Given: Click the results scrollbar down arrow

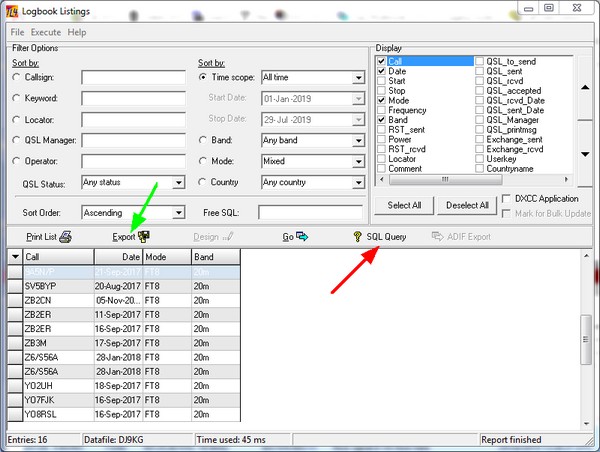Looking at the screenshot, I should 586,424.
